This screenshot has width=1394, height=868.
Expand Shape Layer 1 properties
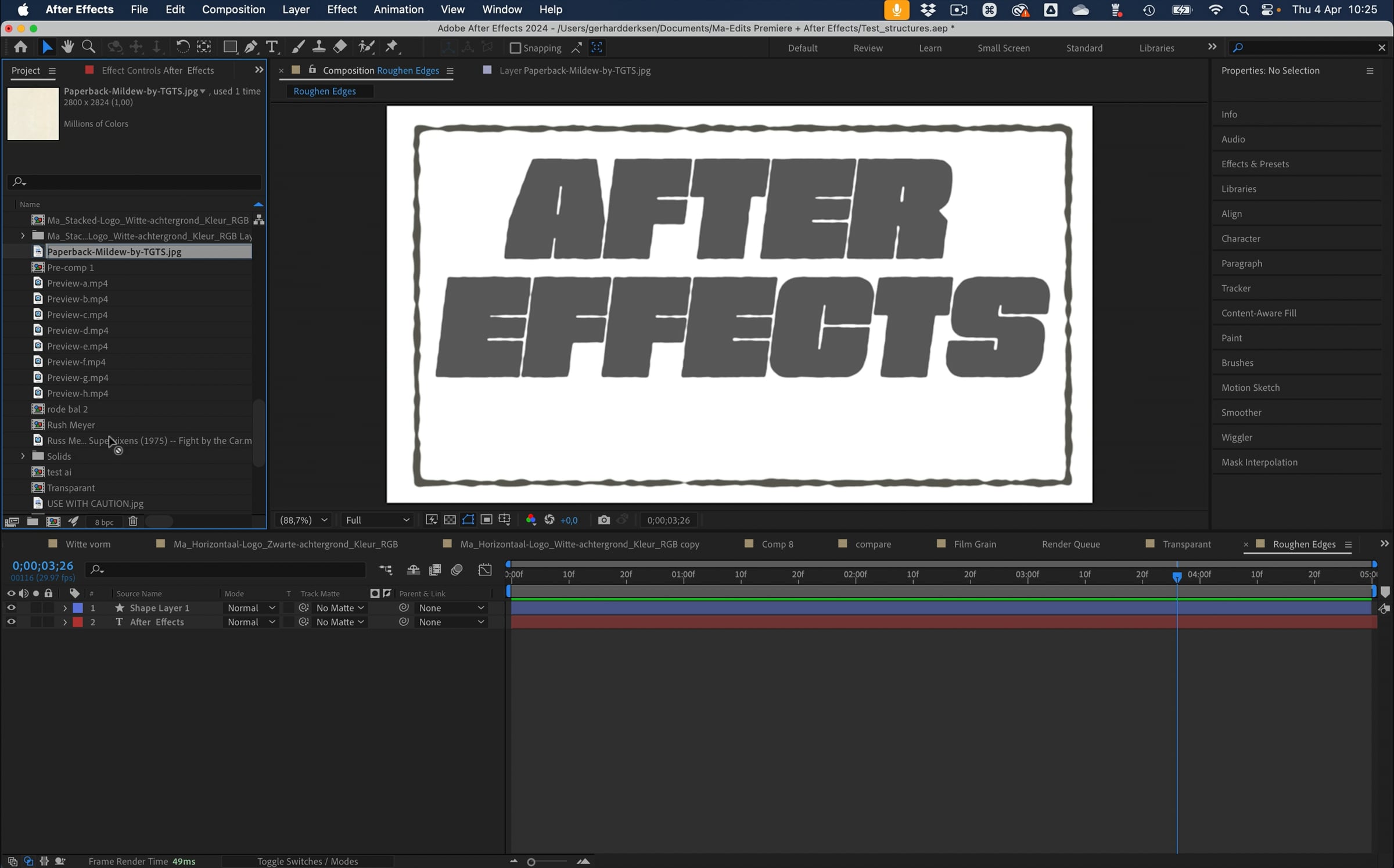64,608
